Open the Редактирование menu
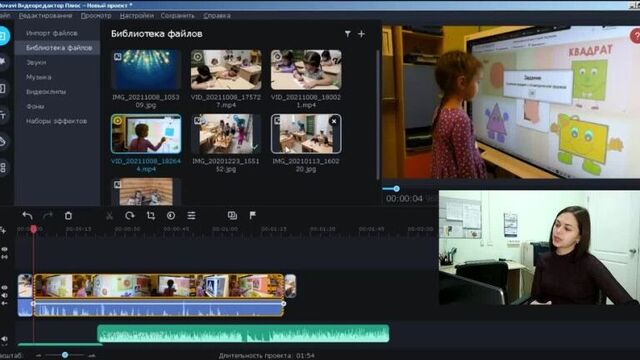 pyautogui.click(x=45, y=16)
